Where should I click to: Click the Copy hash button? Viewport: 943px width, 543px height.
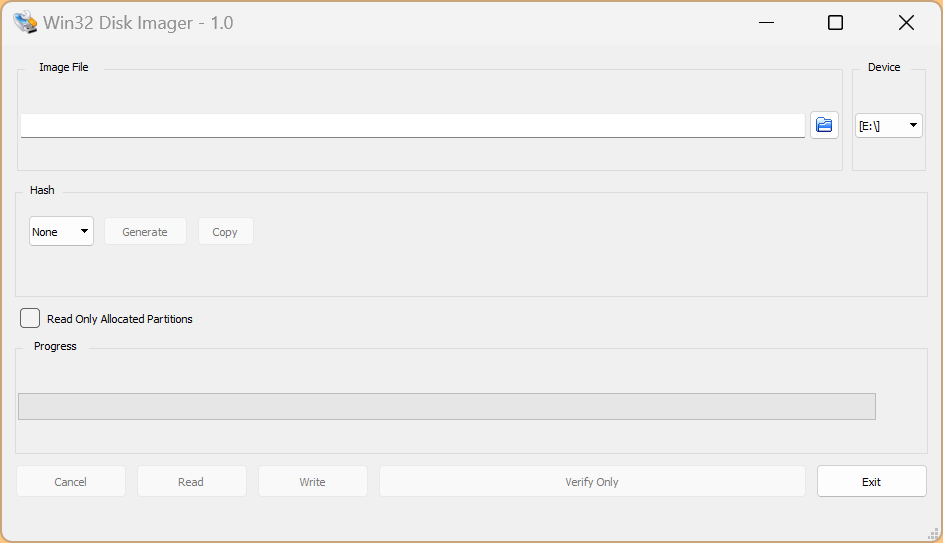tap(226, 232)
